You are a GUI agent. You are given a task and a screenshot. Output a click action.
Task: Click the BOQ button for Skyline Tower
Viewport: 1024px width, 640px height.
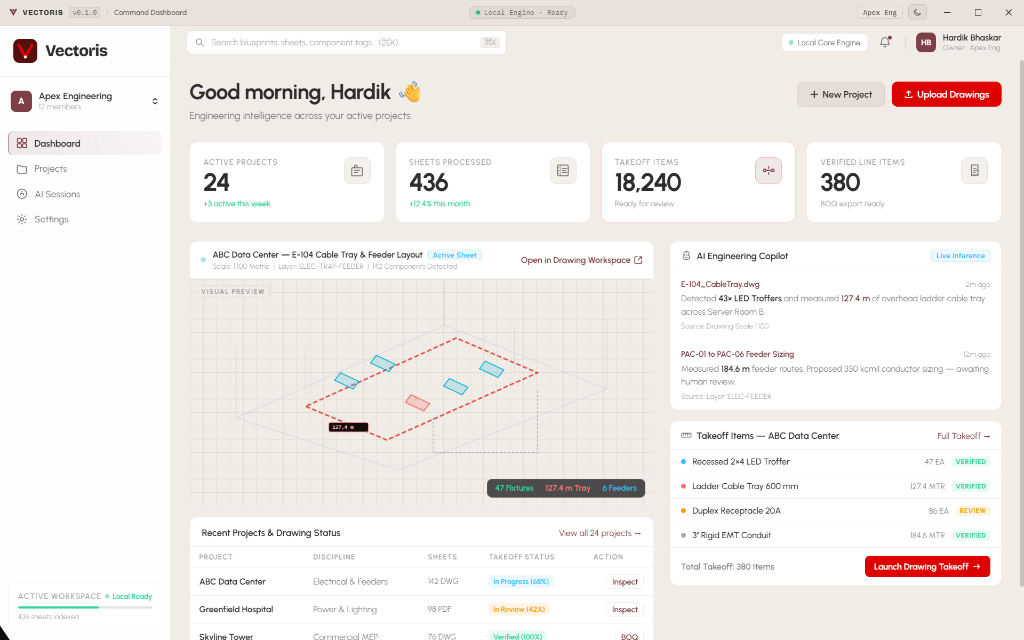click(x=630, y=637)
